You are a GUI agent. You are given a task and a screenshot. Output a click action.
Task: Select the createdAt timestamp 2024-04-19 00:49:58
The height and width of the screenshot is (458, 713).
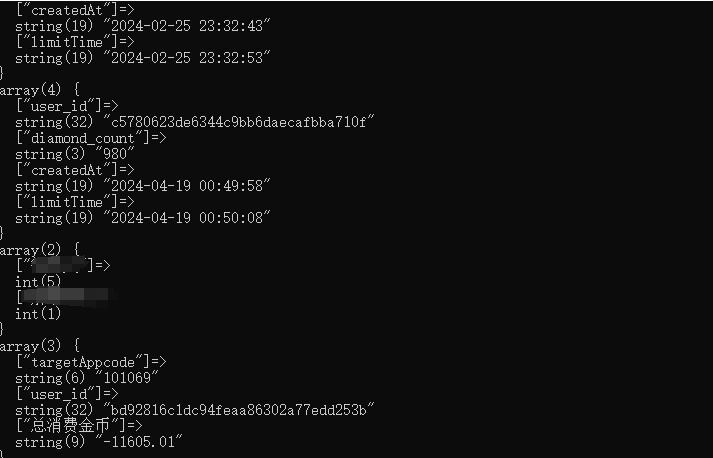point(187,186)
